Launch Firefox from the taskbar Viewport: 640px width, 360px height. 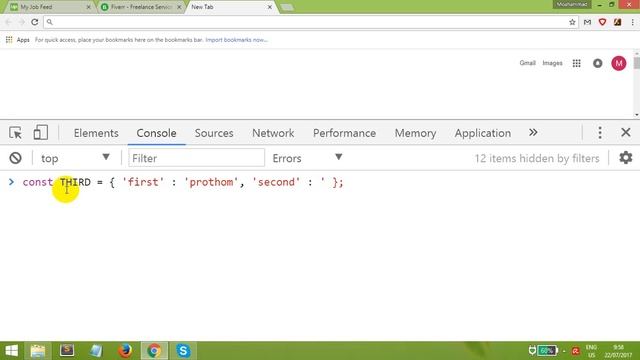[x=125, y=351]
